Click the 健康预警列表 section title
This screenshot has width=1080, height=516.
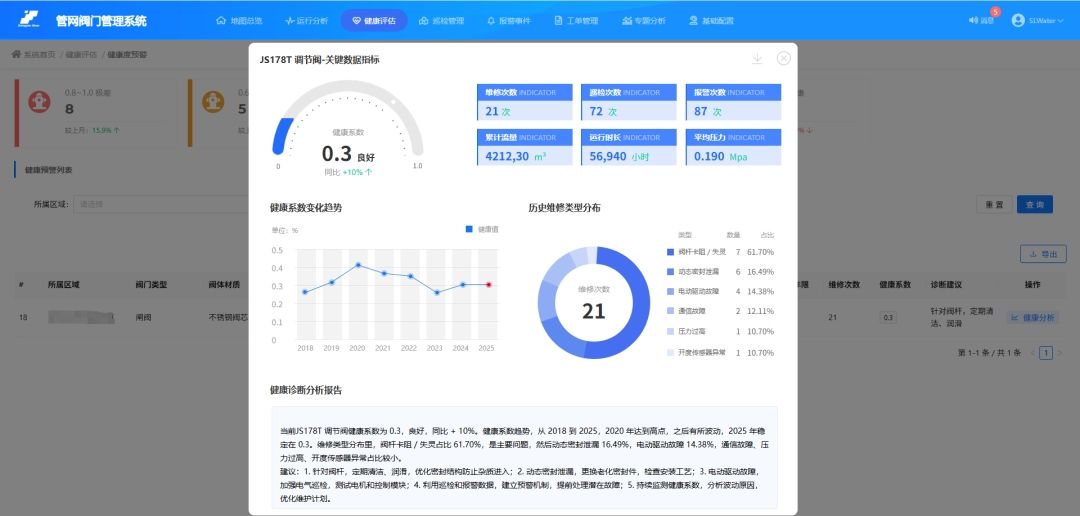pyautogui.click(x=48, y=169)
